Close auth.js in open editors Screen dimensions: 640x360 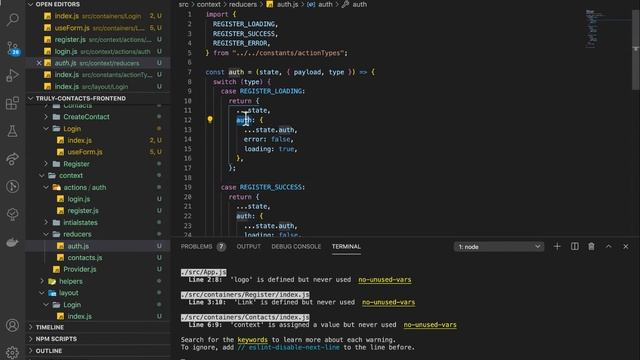39,63
